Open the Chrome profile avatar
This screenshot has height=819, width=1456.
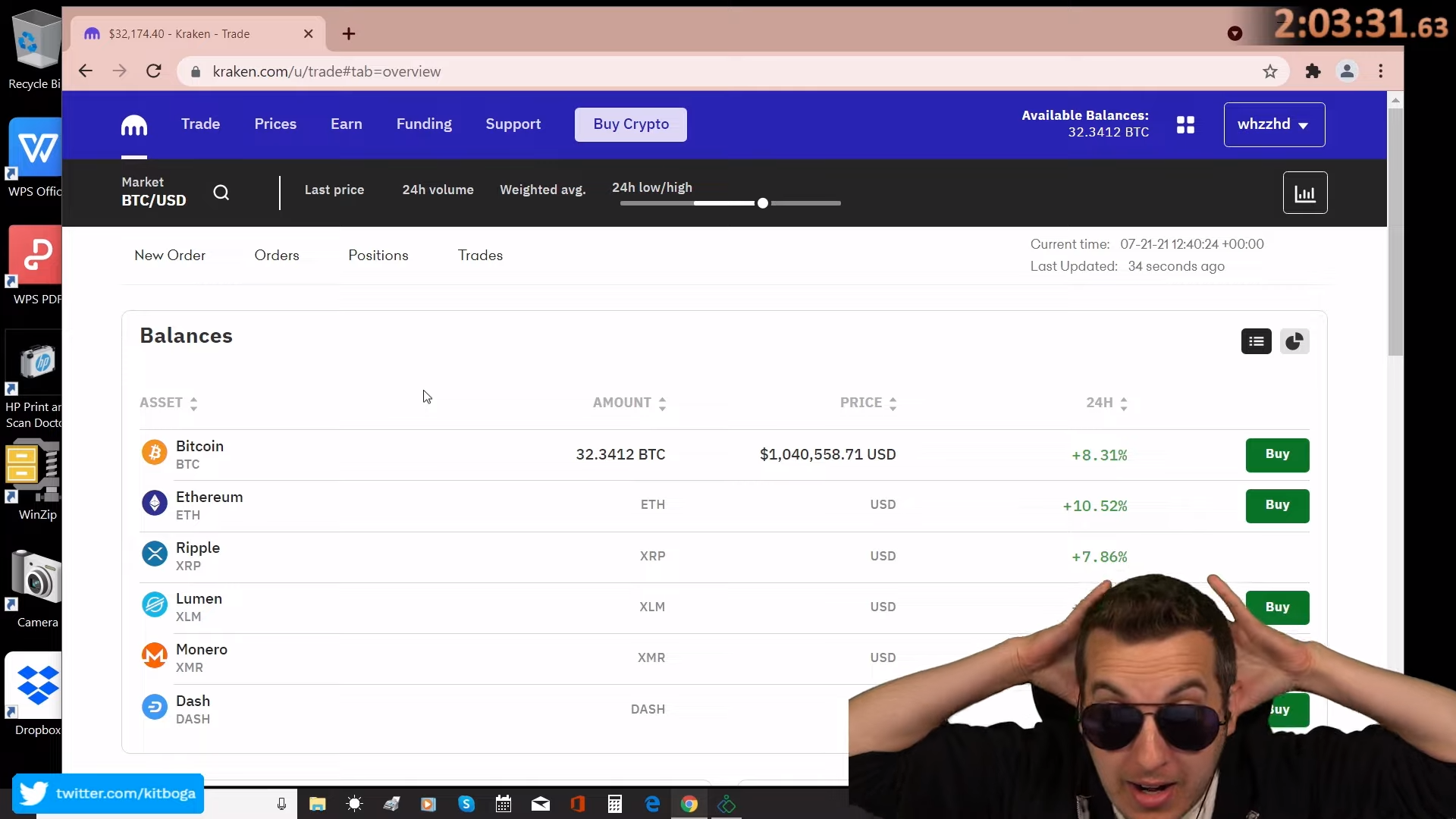1347,71
